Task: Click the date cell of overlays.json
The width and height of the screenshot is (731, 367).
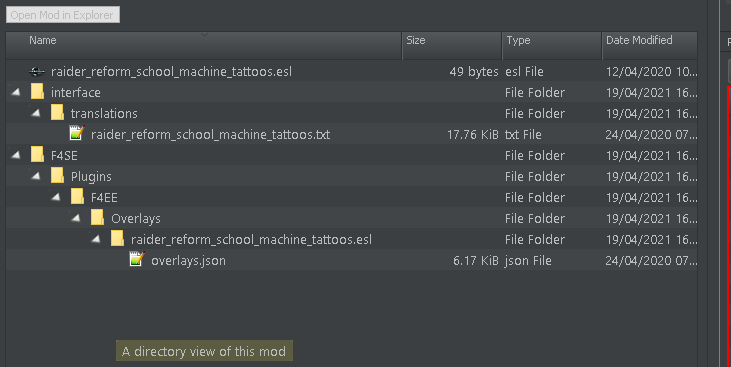Action: click(x=651, y=260)
